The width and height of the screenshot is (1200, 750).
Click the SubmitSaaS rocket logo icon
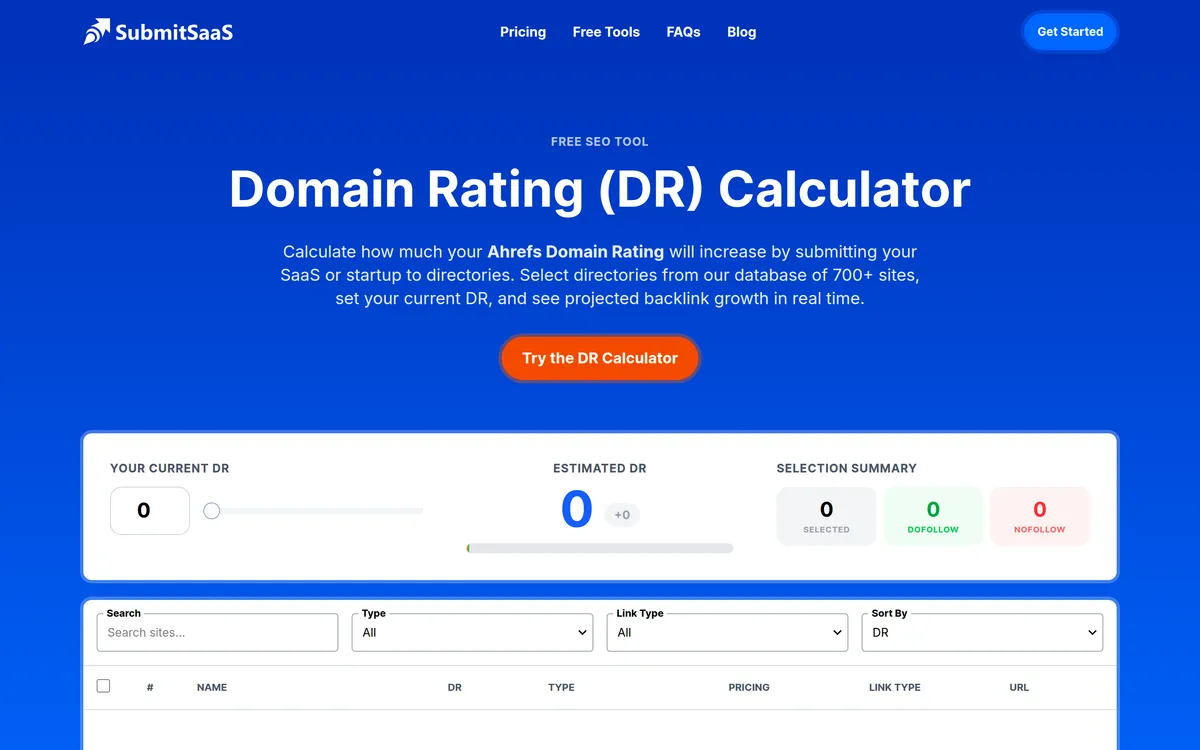pyautogui.click(x=95, y=30)
